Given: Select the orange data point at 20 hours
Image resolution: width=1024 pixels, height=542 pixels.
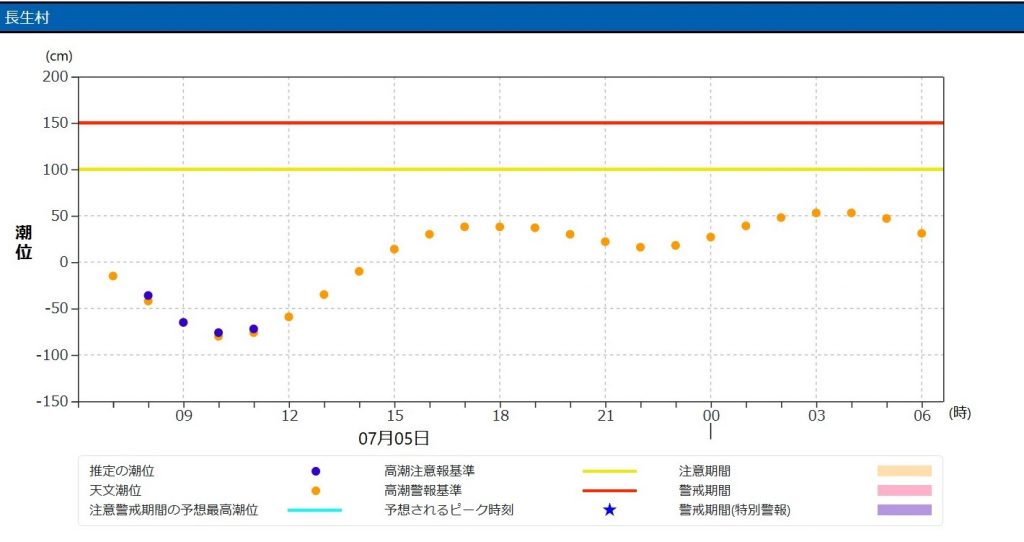Looking at the screenshot, I should pos(570,234).
